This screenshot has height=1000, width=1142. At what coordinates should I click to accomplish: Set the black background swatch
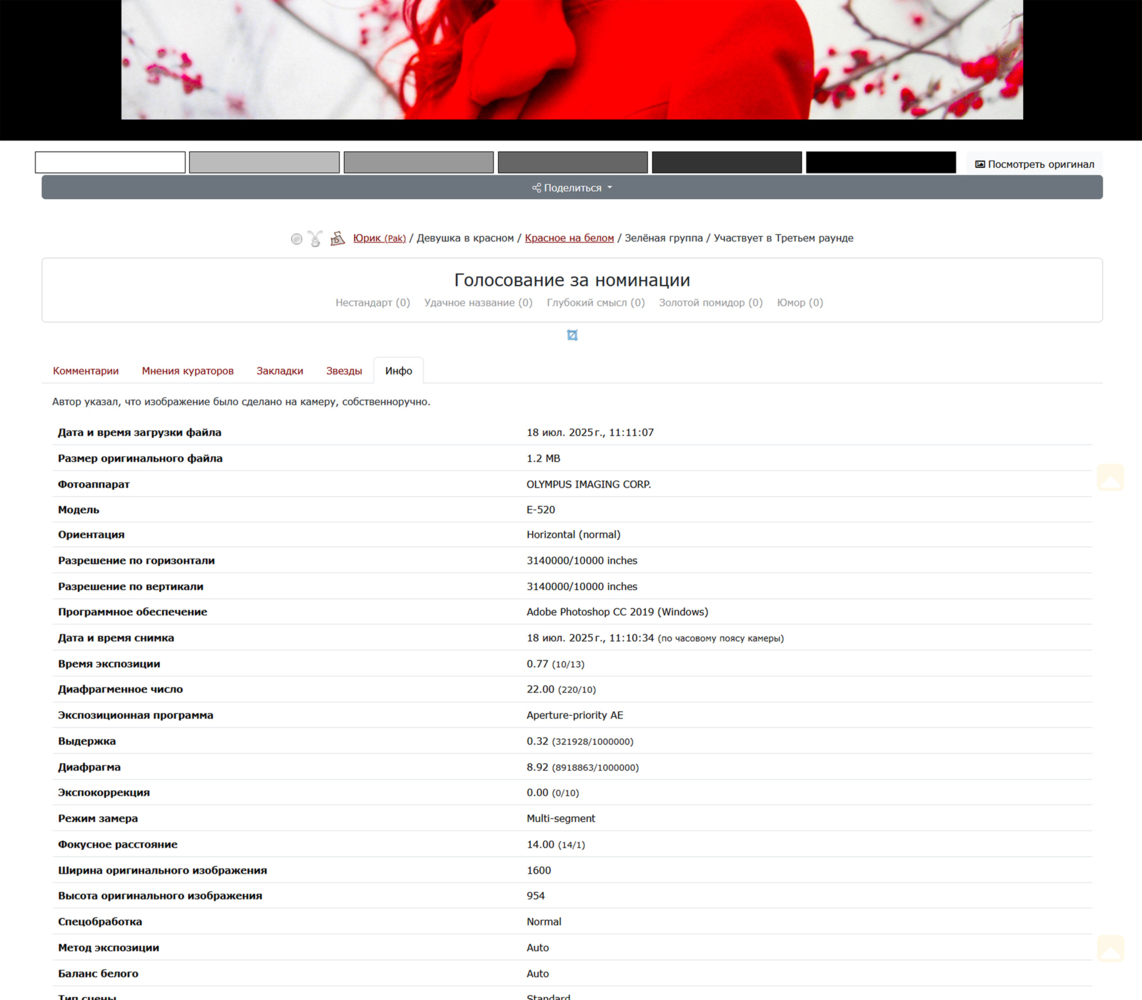point(881,162)
